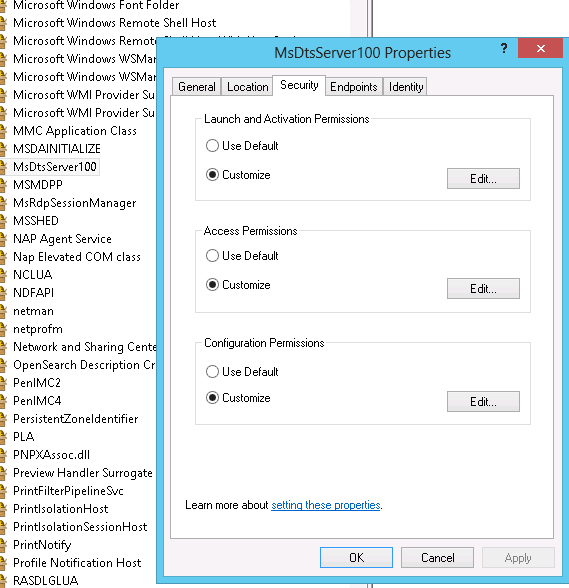Select Use Default for Launch and Activation Permissions

click(212, 146)
